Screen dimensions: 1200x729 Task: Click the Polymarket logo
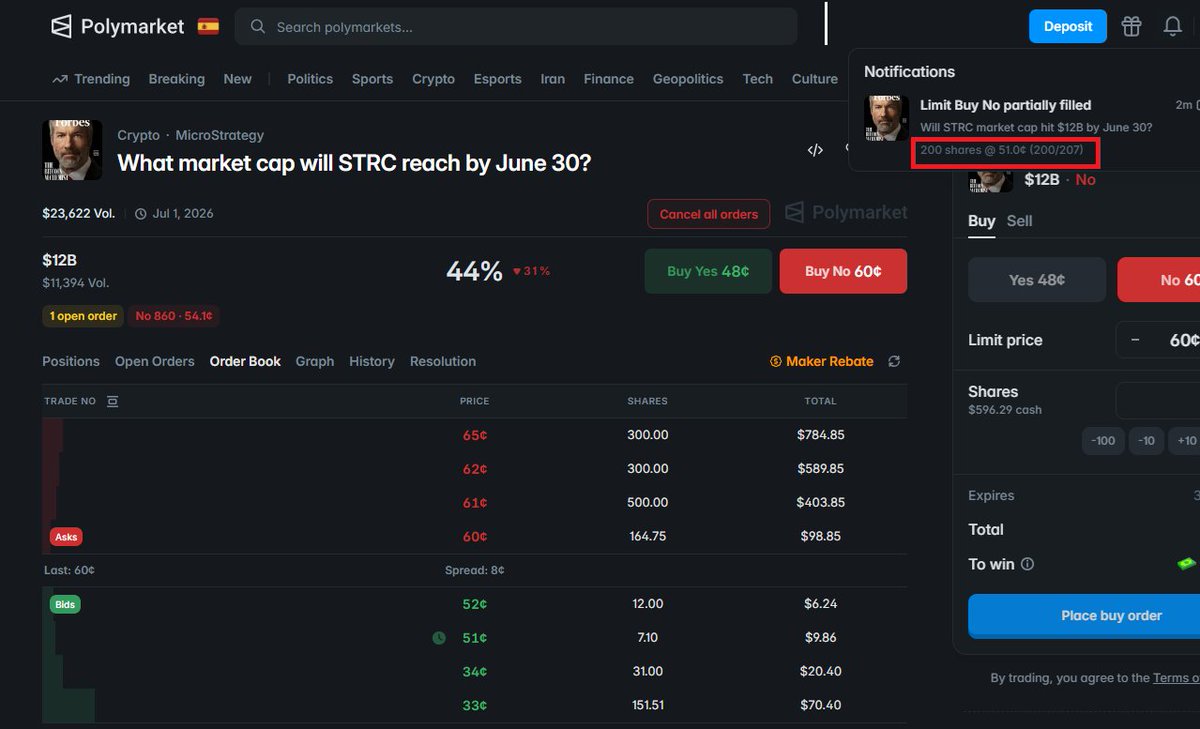[118, 26]
